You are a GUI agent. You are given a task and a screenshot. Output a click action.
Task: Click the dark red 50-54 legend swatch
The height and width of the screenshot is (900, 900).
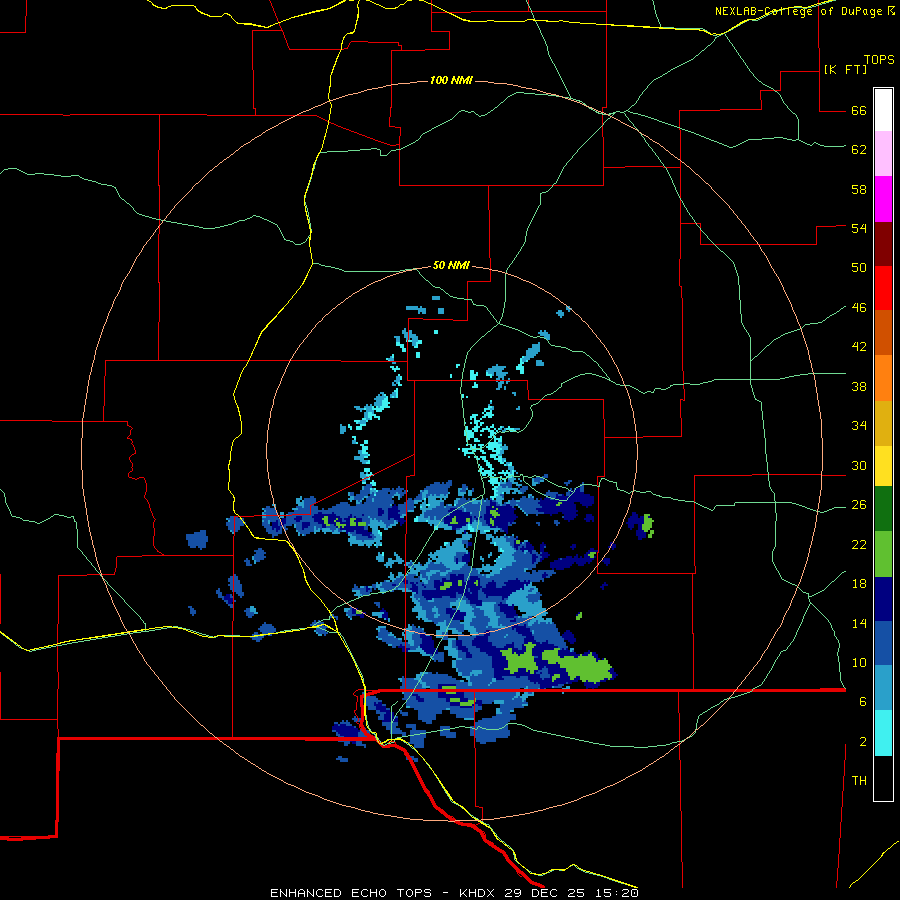point(883,243)
